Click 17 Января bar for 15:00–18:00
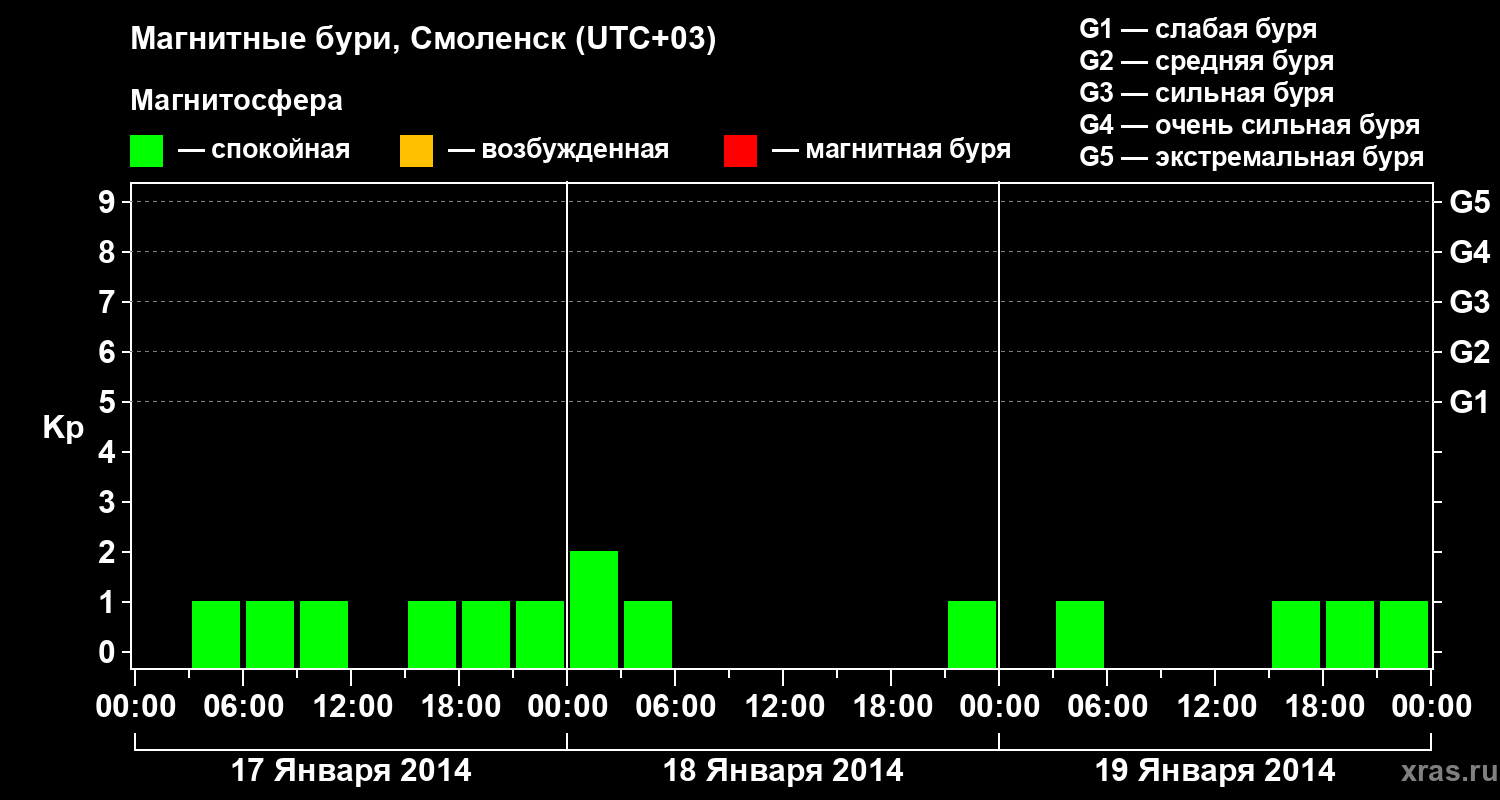Image resolution: width=1500 pixels, height=800 pixels. pyautogui.click(x=432, y=634)
